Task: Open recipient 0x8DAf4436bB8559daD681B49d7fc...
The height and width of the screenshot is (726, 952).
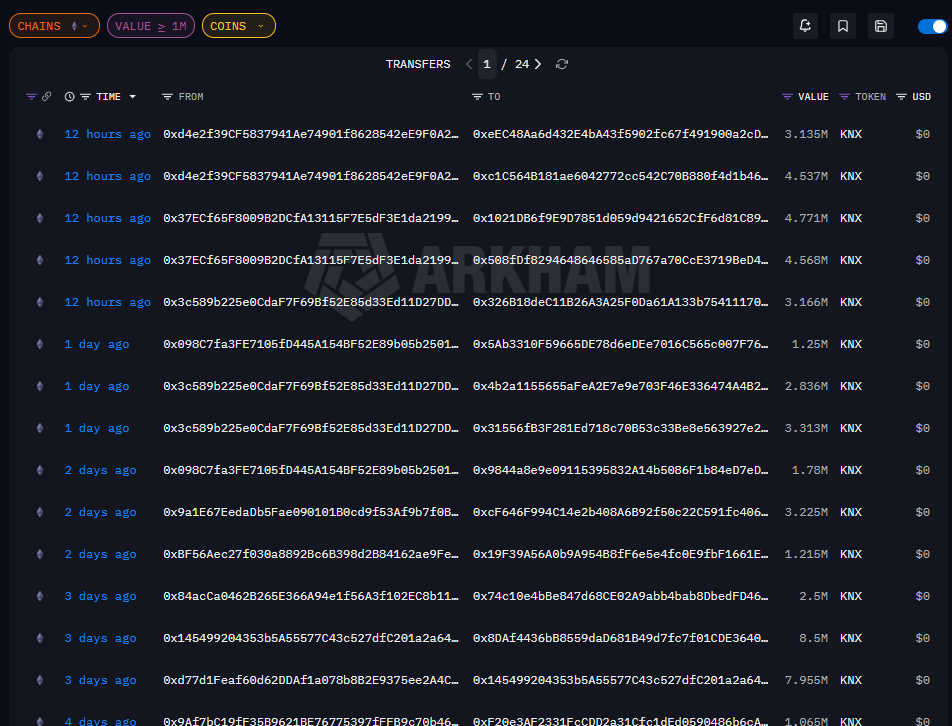Action: click(620, 638)
